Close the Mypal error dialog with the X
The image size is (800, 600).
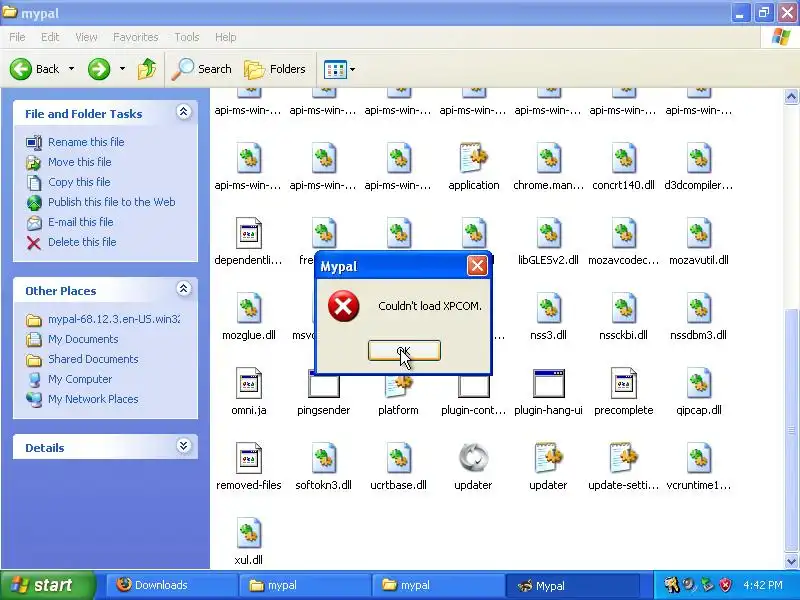477,265
